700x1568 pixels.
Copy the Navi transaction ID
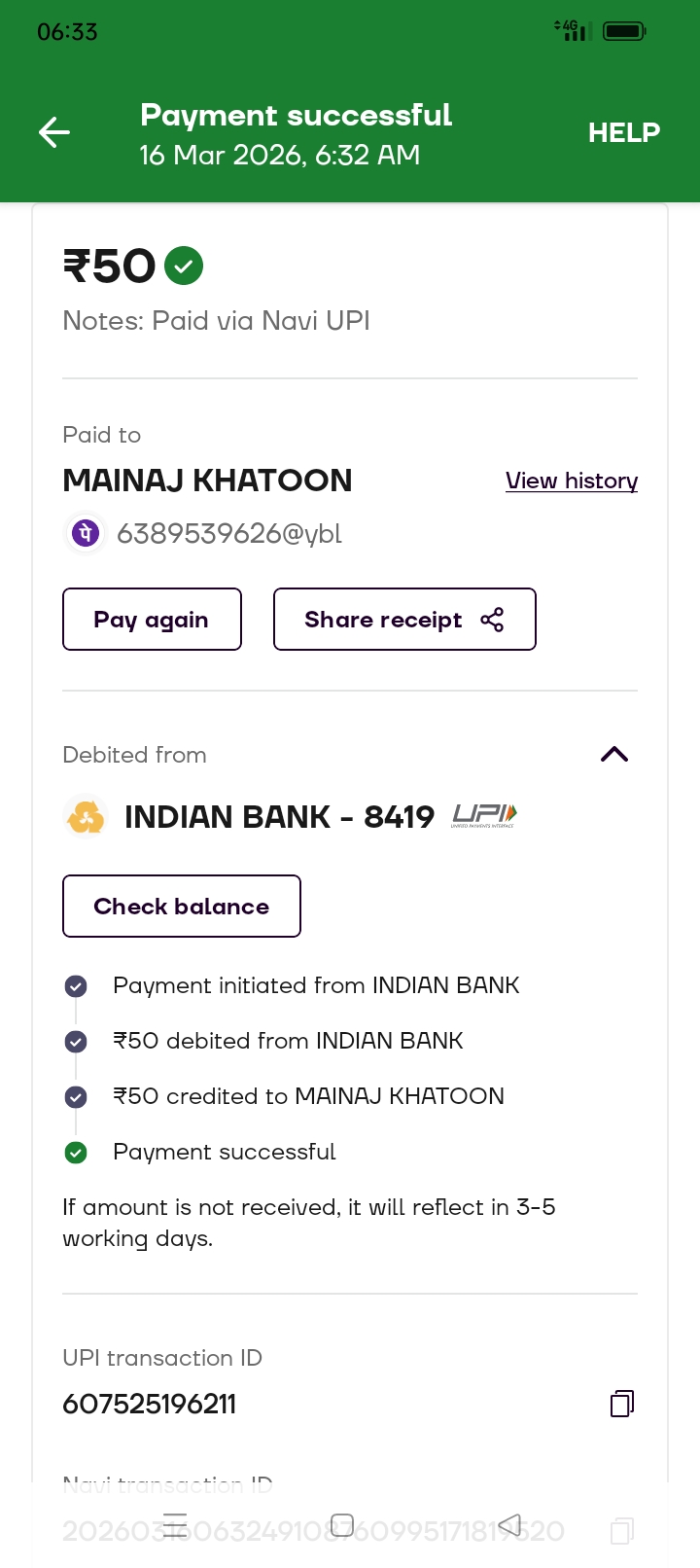[x=622, y=1531]
